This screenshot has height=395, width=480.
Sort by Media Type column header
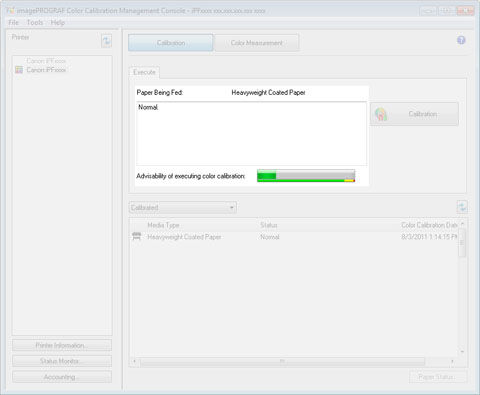coord(163,225)
